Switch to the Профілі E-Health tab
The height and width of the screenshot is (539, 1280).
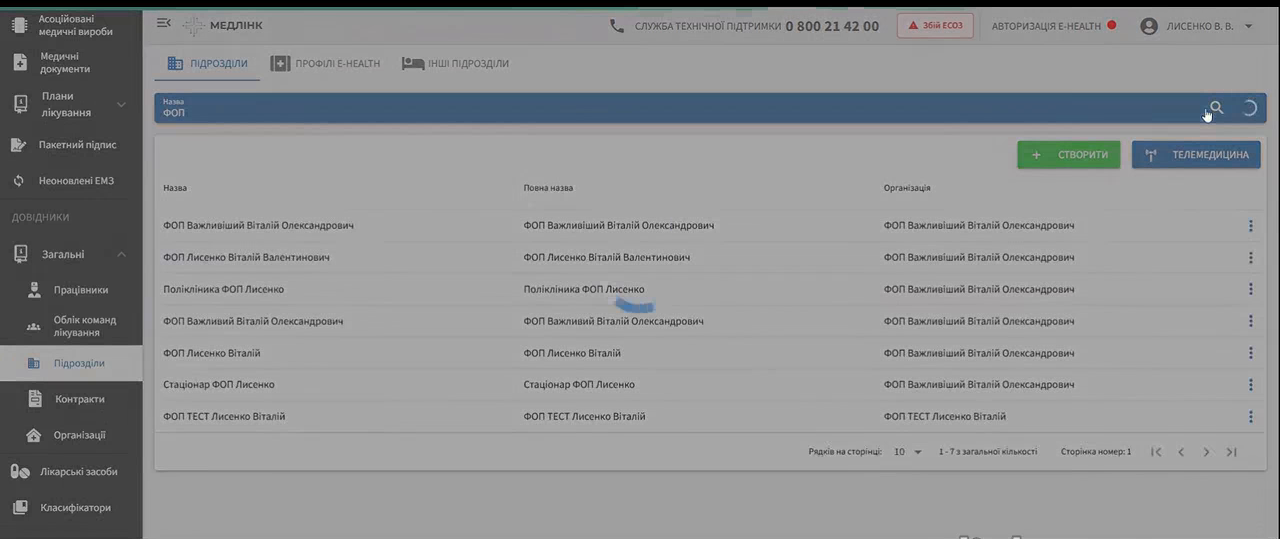pos(325,64)
